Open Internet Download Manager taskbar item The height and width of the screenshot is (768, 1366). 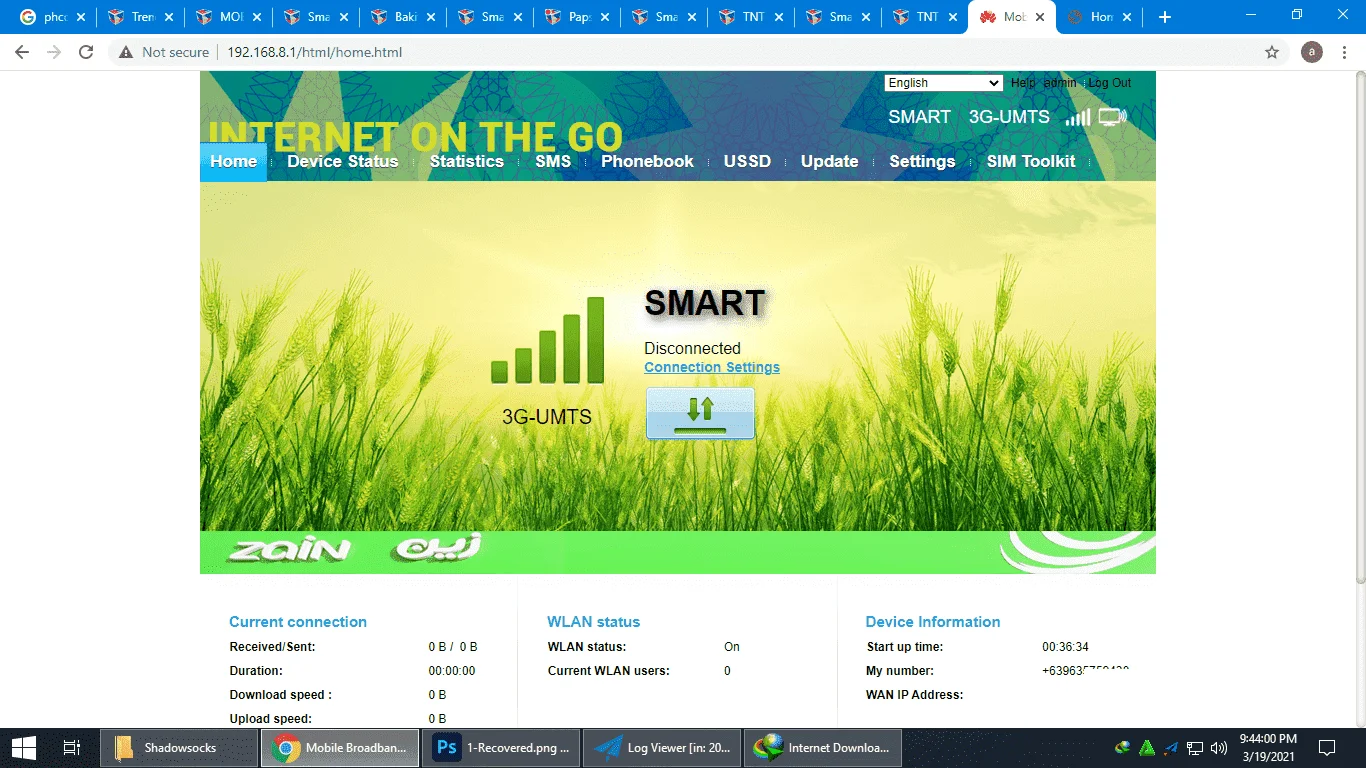(x=823, y=747)
